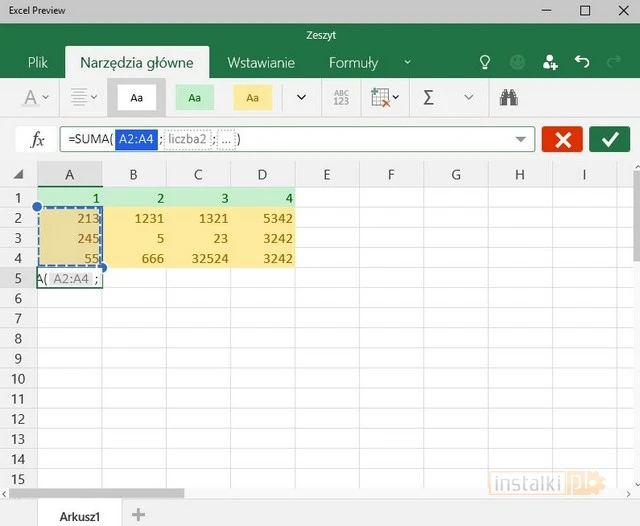The height and width of the screenshot is (526, 640).
Task: Open the fx insert function button
Action: (x=37, y=140)
